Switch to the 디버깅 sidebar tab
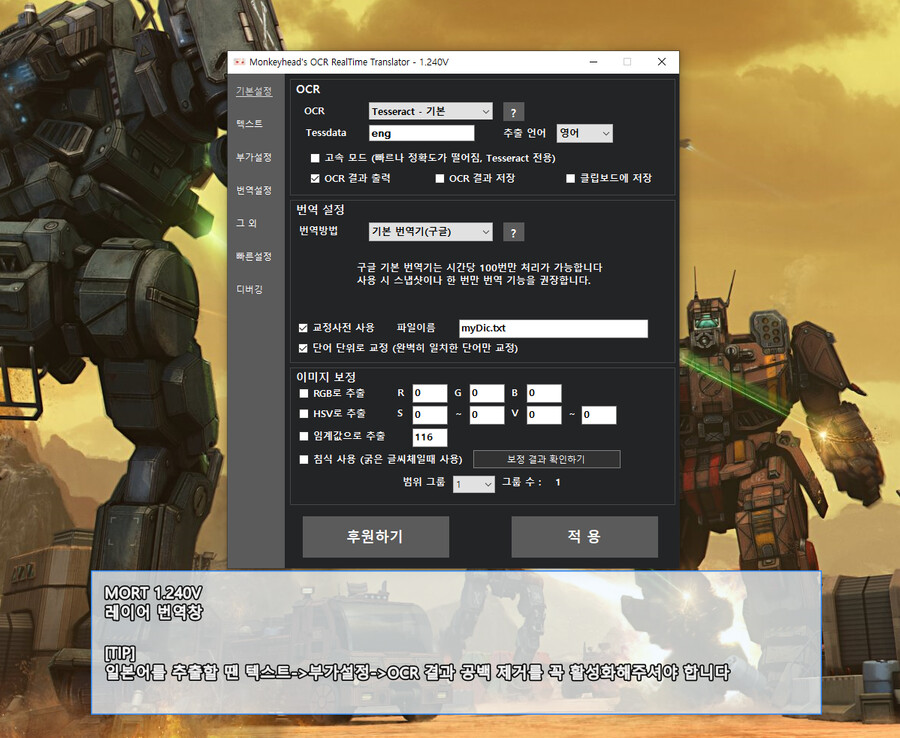The image size is (900, 738). coord(250,289)
